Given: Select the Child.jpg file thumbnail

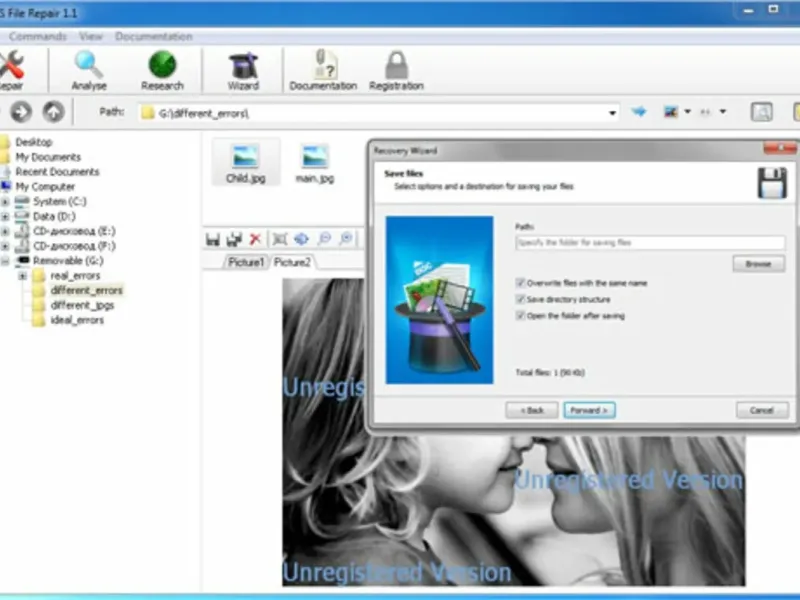Looking at the screenshot, I should (245, 163).
